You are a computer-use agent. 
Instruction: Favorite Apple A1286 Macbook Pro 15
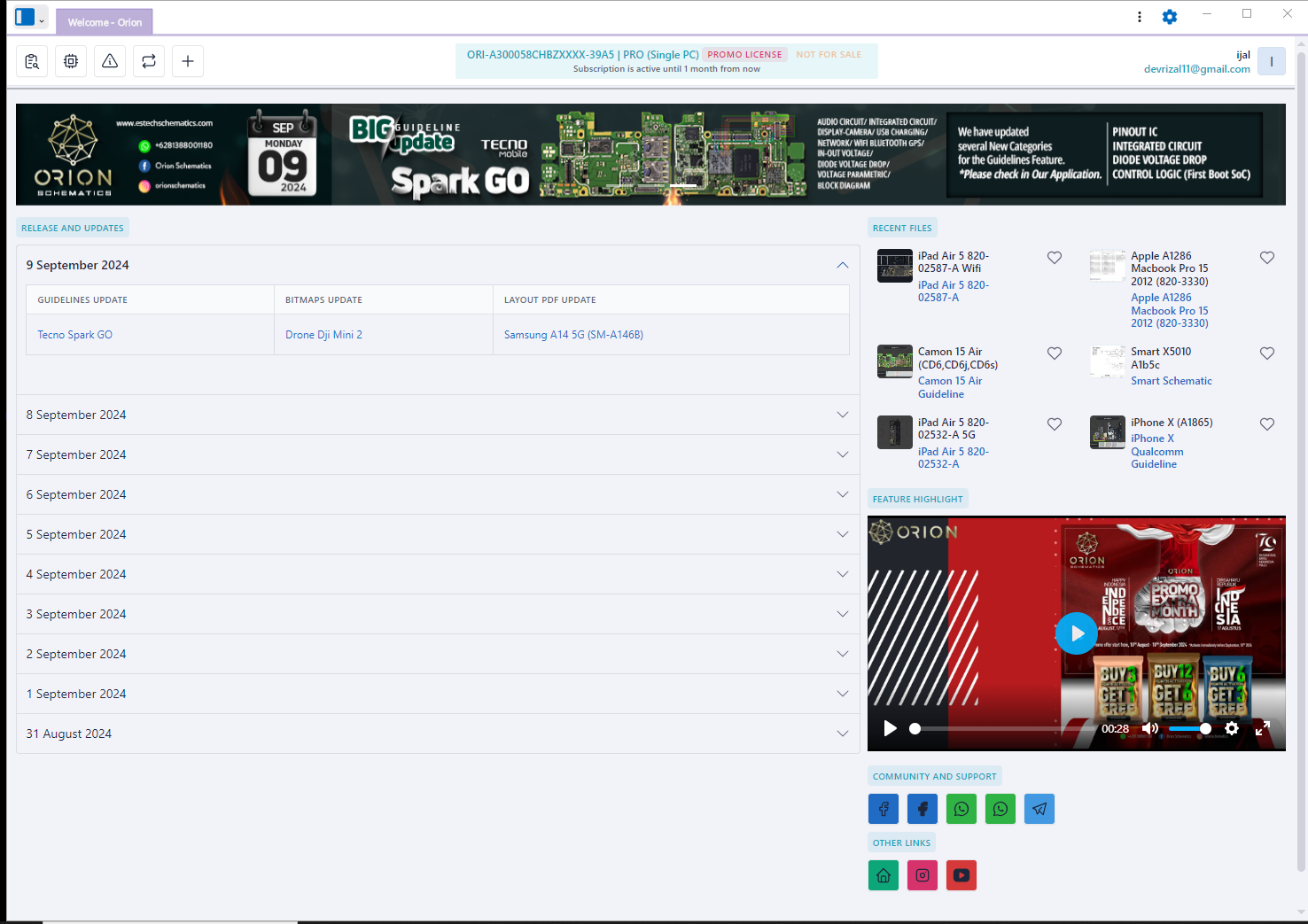pyautogui.click(x=1267, y=258)
